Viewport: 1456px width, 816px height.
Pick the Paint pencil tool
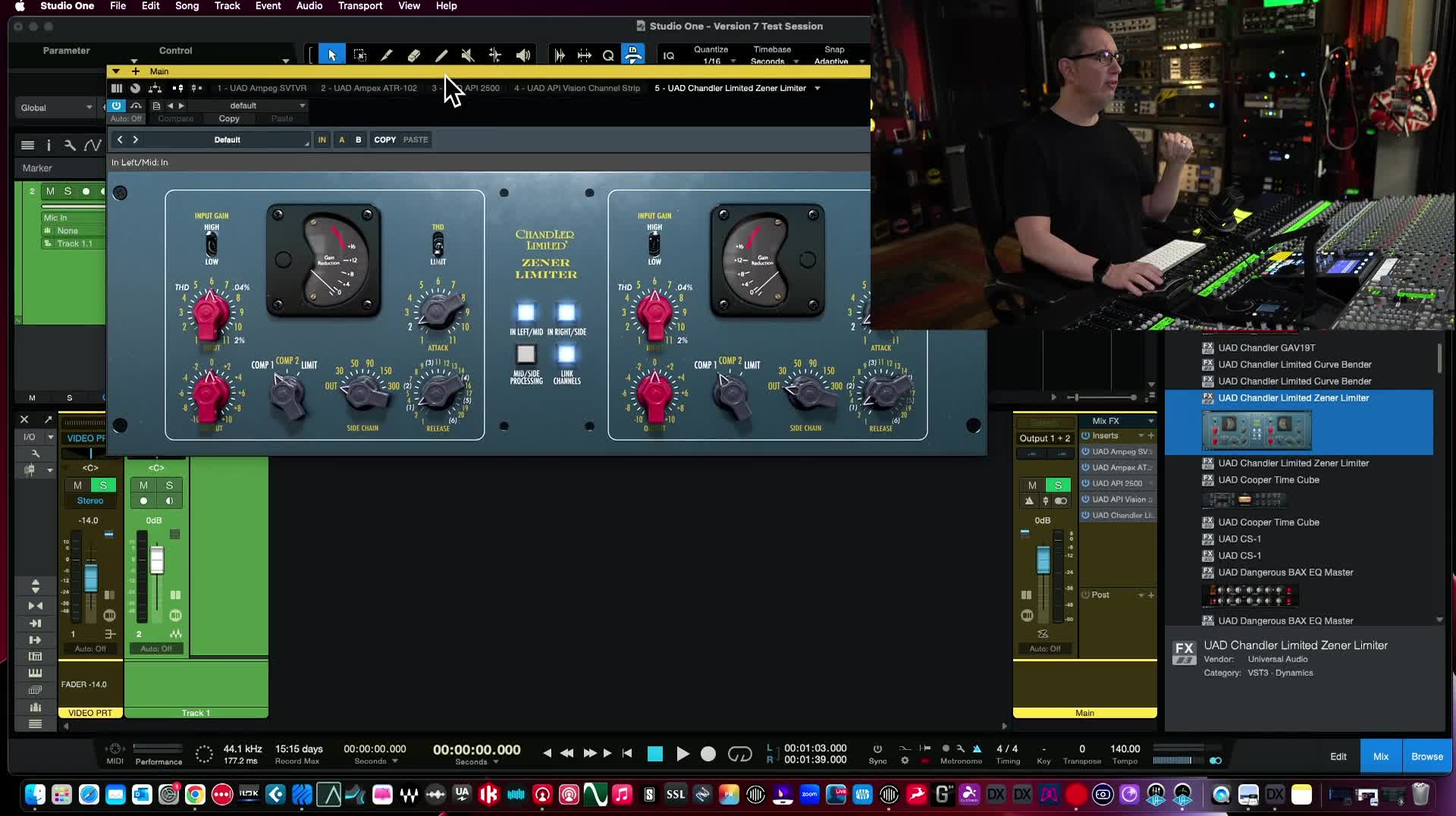click(441, 55)
